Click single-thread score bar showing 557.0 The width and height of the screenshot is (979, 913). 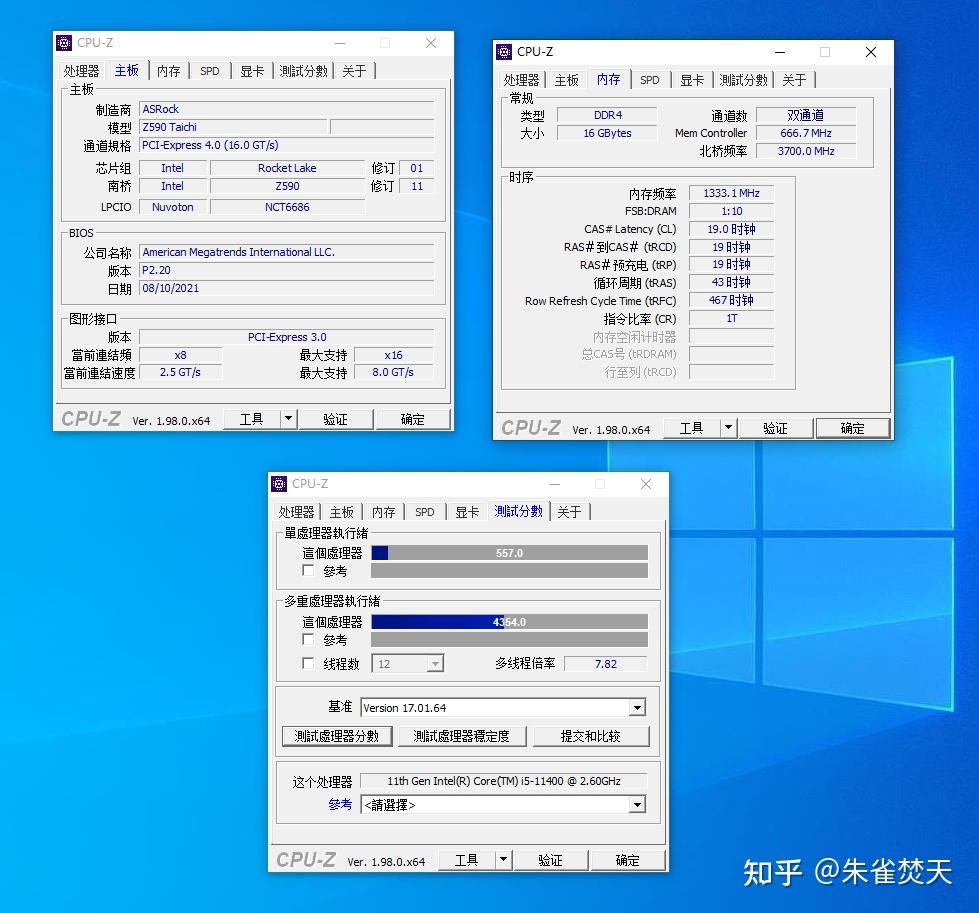click(x=509, y=553)
